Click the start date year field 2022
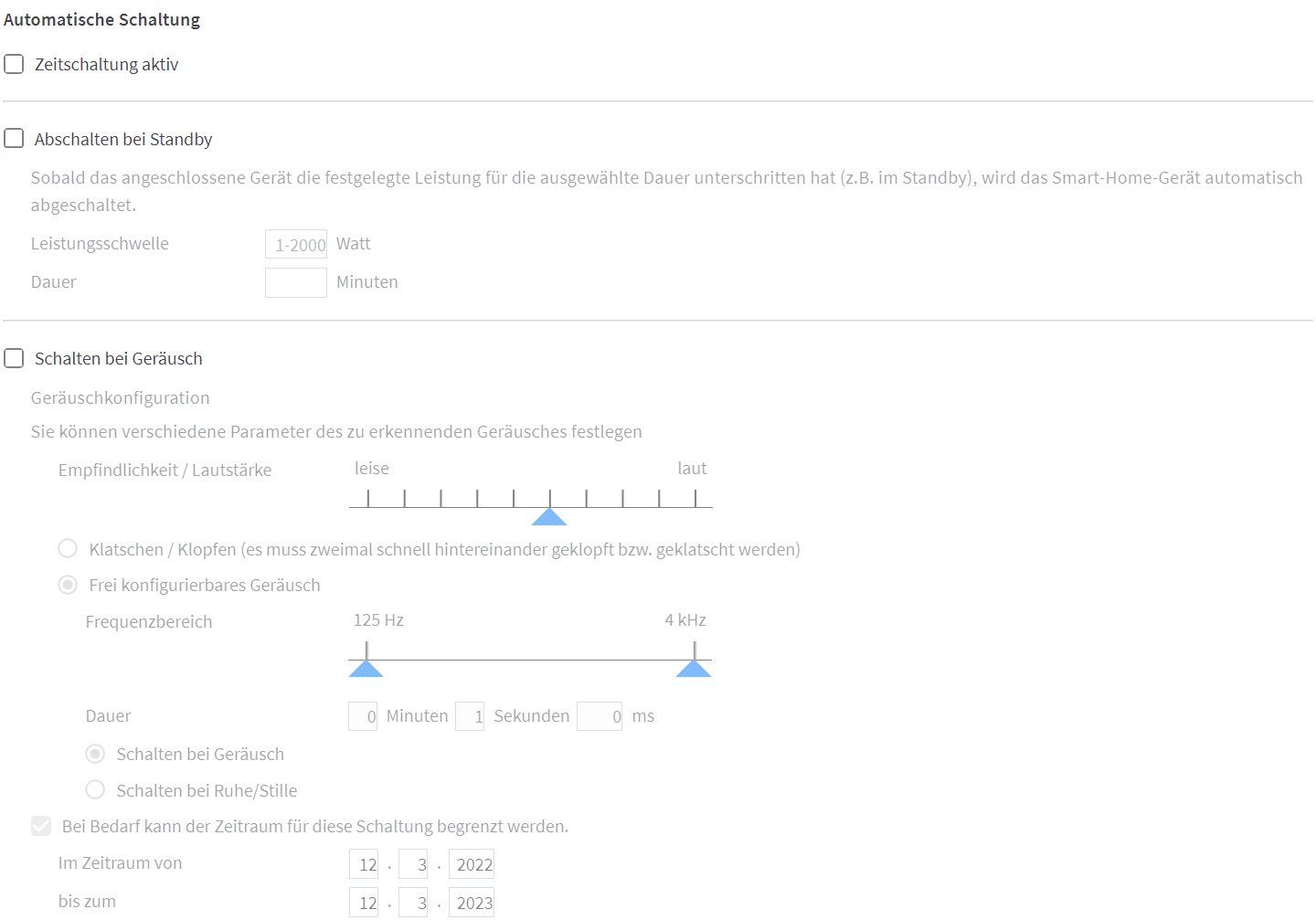 coord(472,864)
